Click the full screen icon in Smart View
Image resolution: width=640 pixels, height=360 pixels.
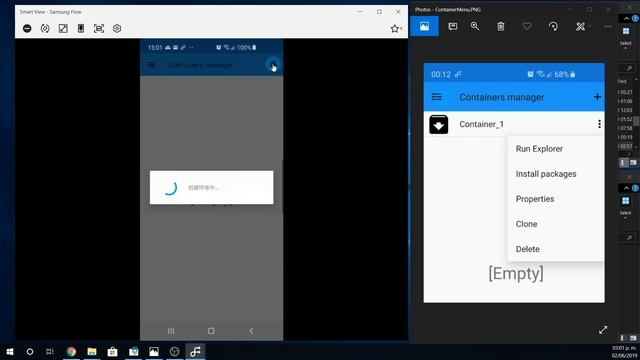tap(63, 29)
